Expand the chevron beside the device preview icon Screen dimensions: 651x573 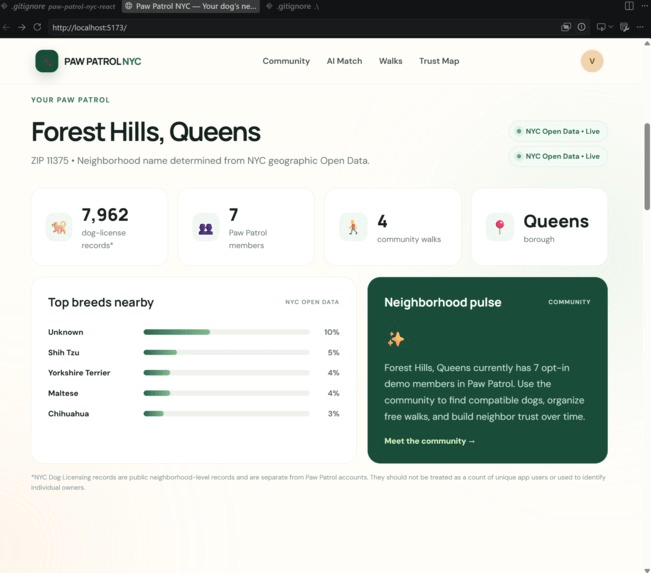[610, 27]
